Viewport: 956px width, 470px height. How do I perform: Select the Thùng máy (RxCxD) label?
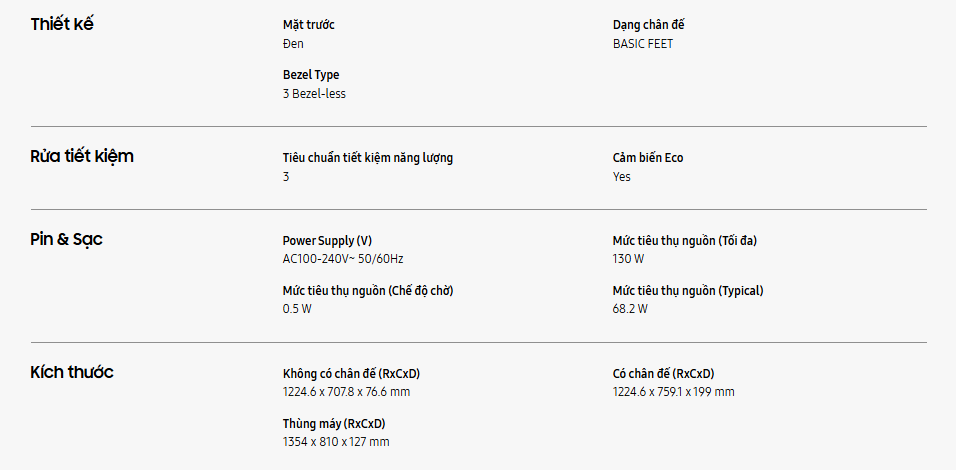(334, 424)
